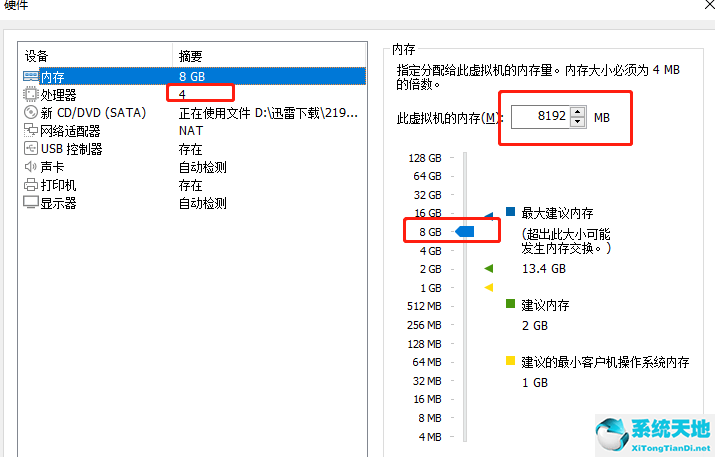Click the 摘要 column header

click(191, 56)
